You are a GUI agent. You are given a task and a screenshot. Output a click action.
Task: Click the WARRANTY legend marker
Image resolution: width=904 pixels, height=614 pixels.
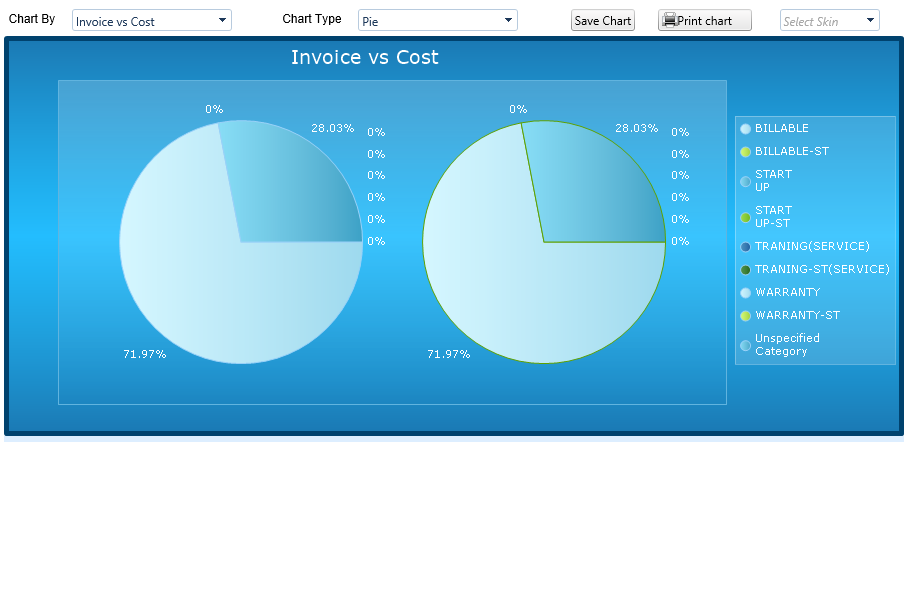point(745,293)
